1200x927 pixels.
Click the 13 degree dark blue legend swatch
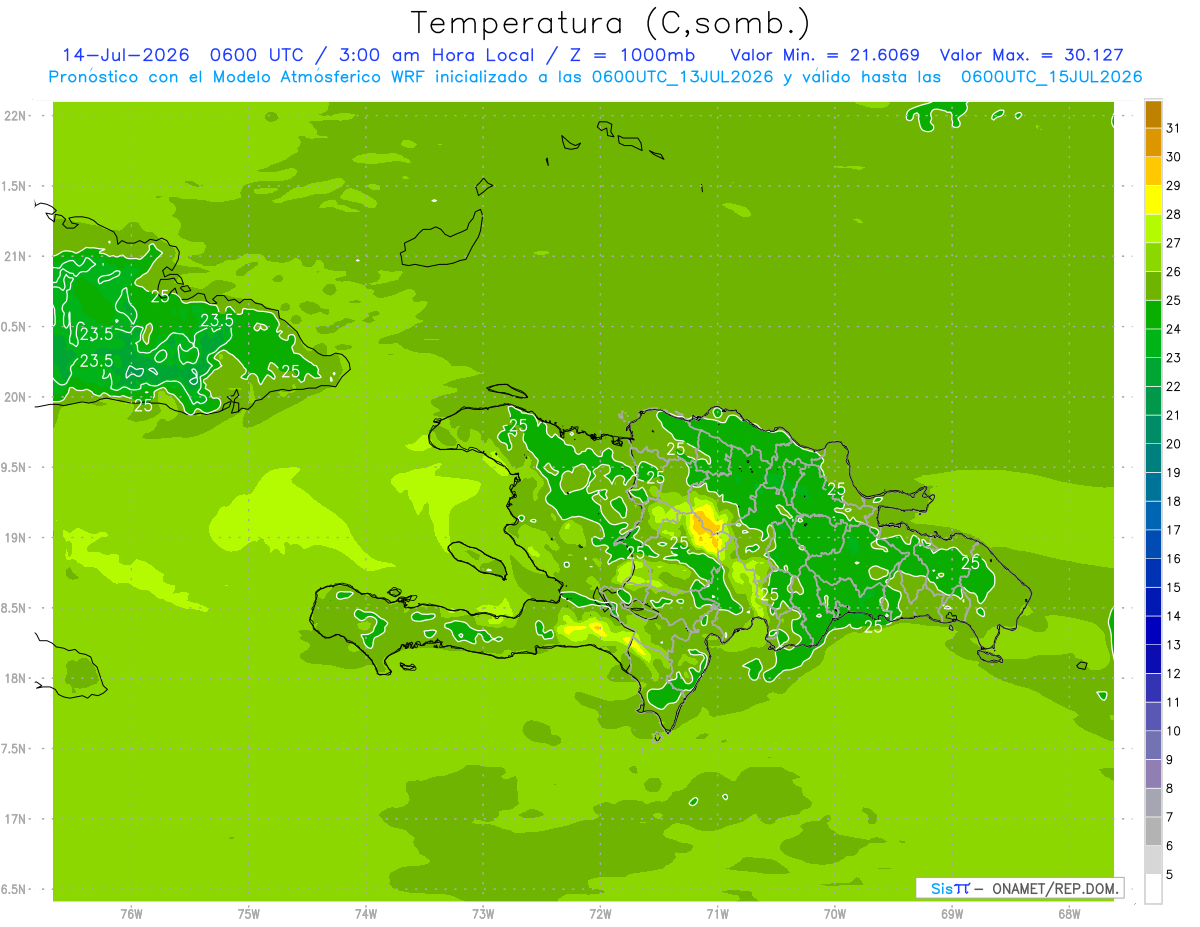point(1153,631)
